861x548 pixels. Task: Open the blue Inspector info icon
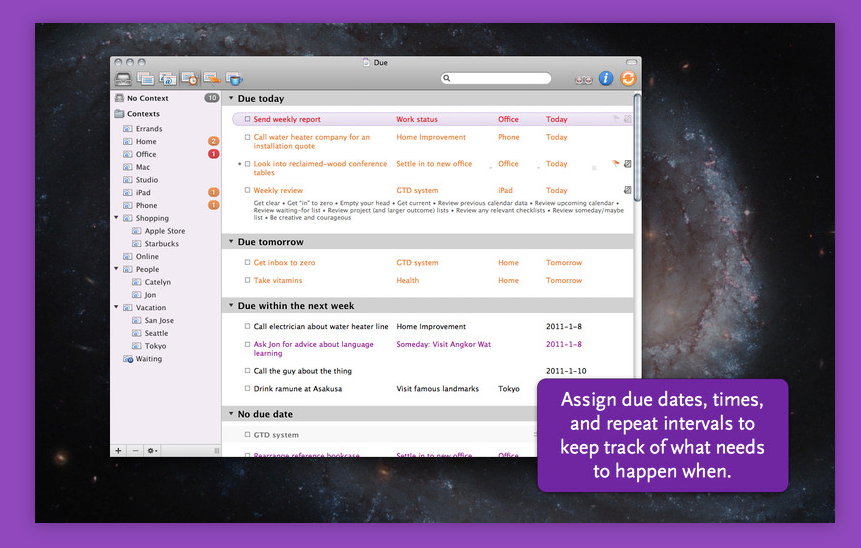point(606,78)
